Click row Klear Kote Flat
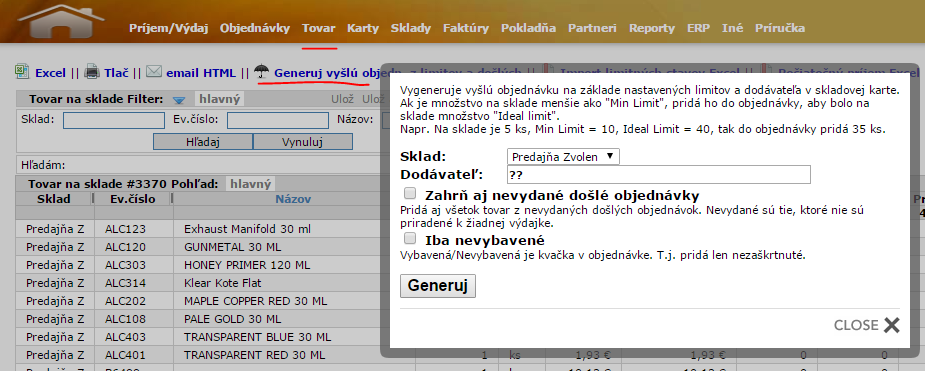This screenshot has height=371, width=925. (x=222, y=283)
